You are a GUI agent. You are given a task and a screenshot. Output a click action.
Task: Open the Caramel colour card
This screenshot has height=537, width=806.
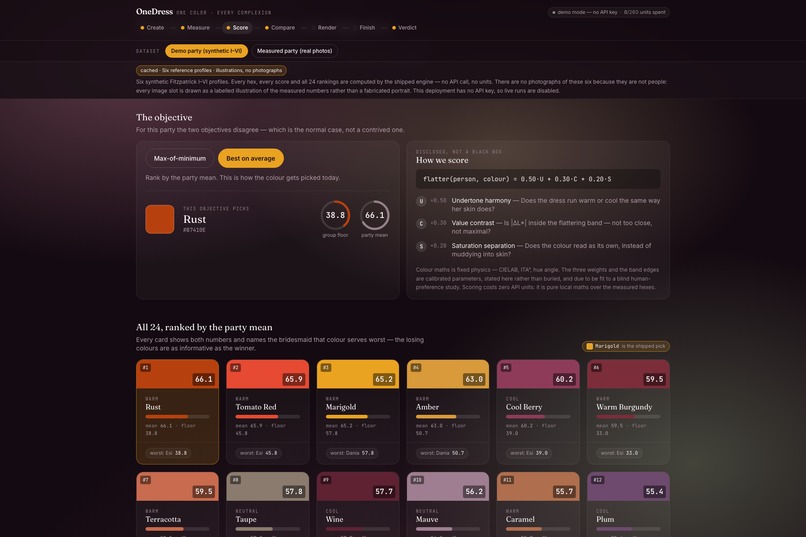click(538, 505)
